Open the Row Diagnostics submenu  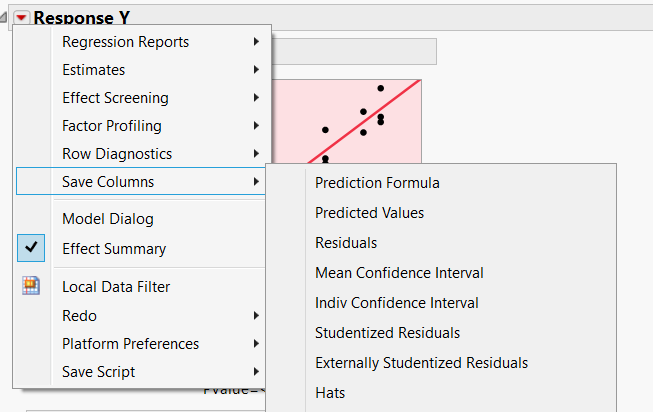click(117, 154)
